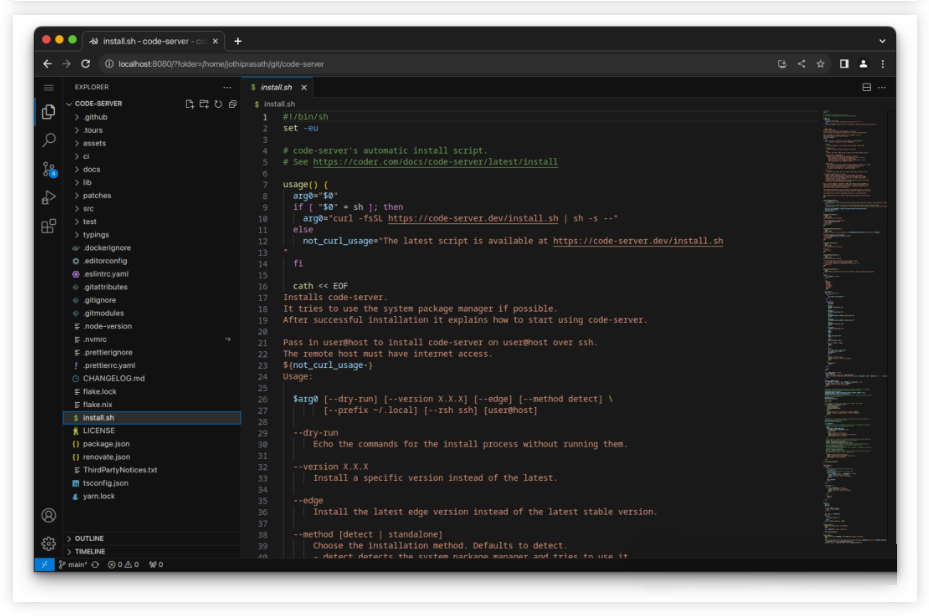Expand the OUTLINE section
Image resolution: width=929 pixels, height=616 pixels.
tap(89, 538)
